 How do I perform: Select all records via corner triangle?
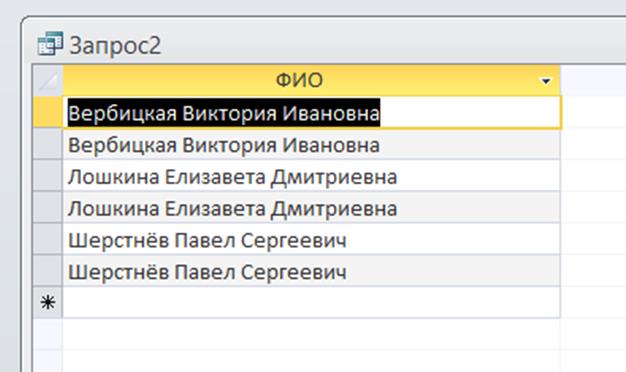click(48, 81)
